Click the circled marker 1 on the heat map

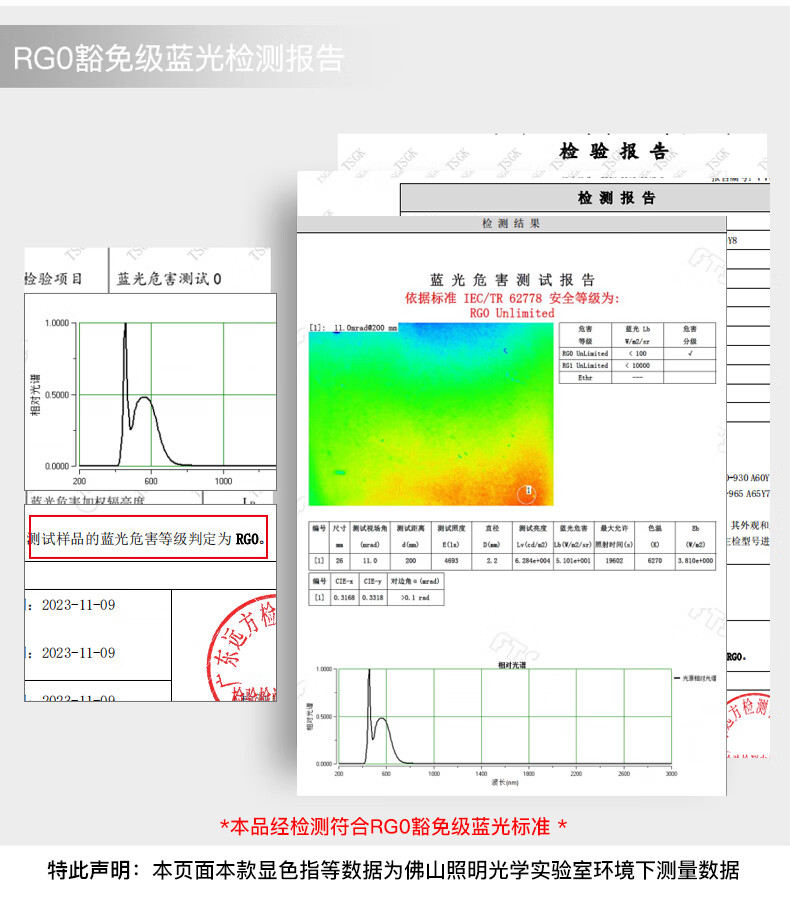click(x=527, y=493)
